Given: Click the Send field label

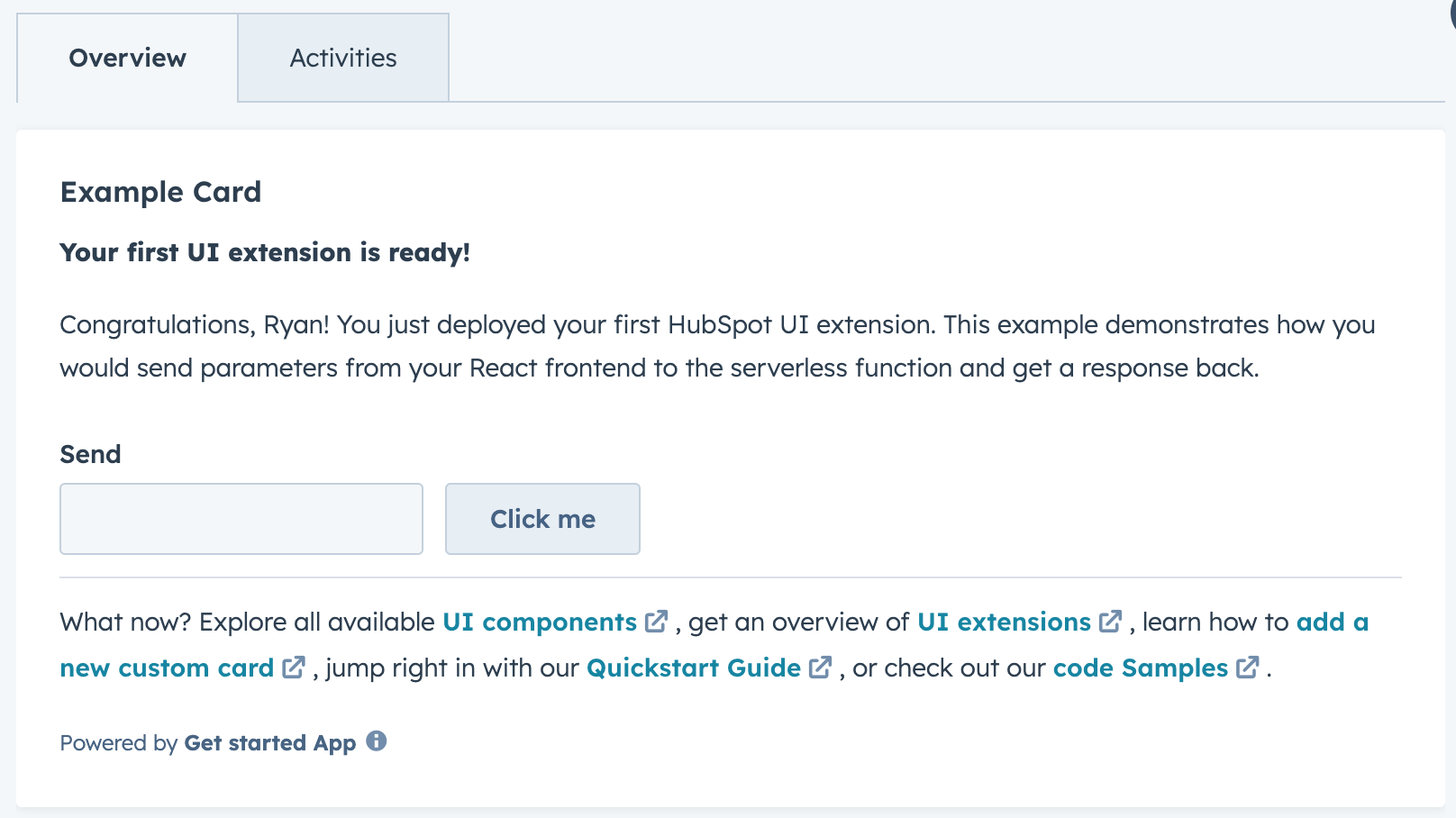Looking at the screenshot, I should pos(90,454).
